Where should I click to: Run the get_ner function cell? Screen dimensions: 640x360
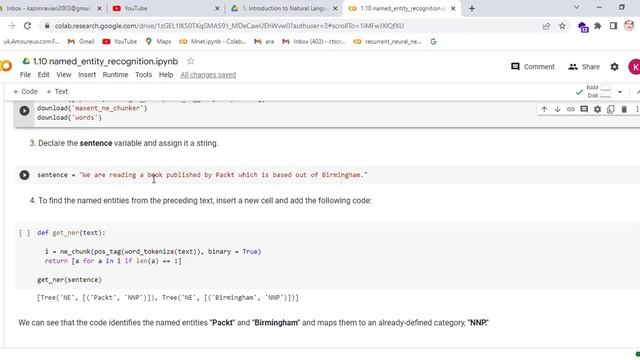tap(24, 233)
